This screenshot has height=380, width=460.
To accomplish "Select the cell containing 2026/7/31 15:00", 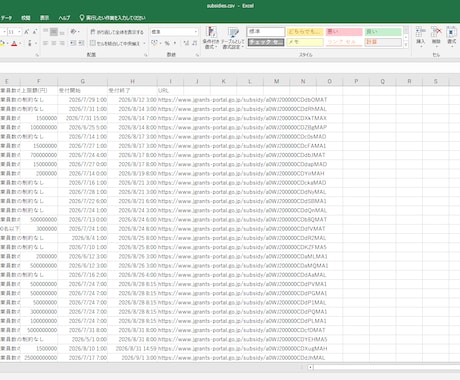I will [x=82, y=118].
